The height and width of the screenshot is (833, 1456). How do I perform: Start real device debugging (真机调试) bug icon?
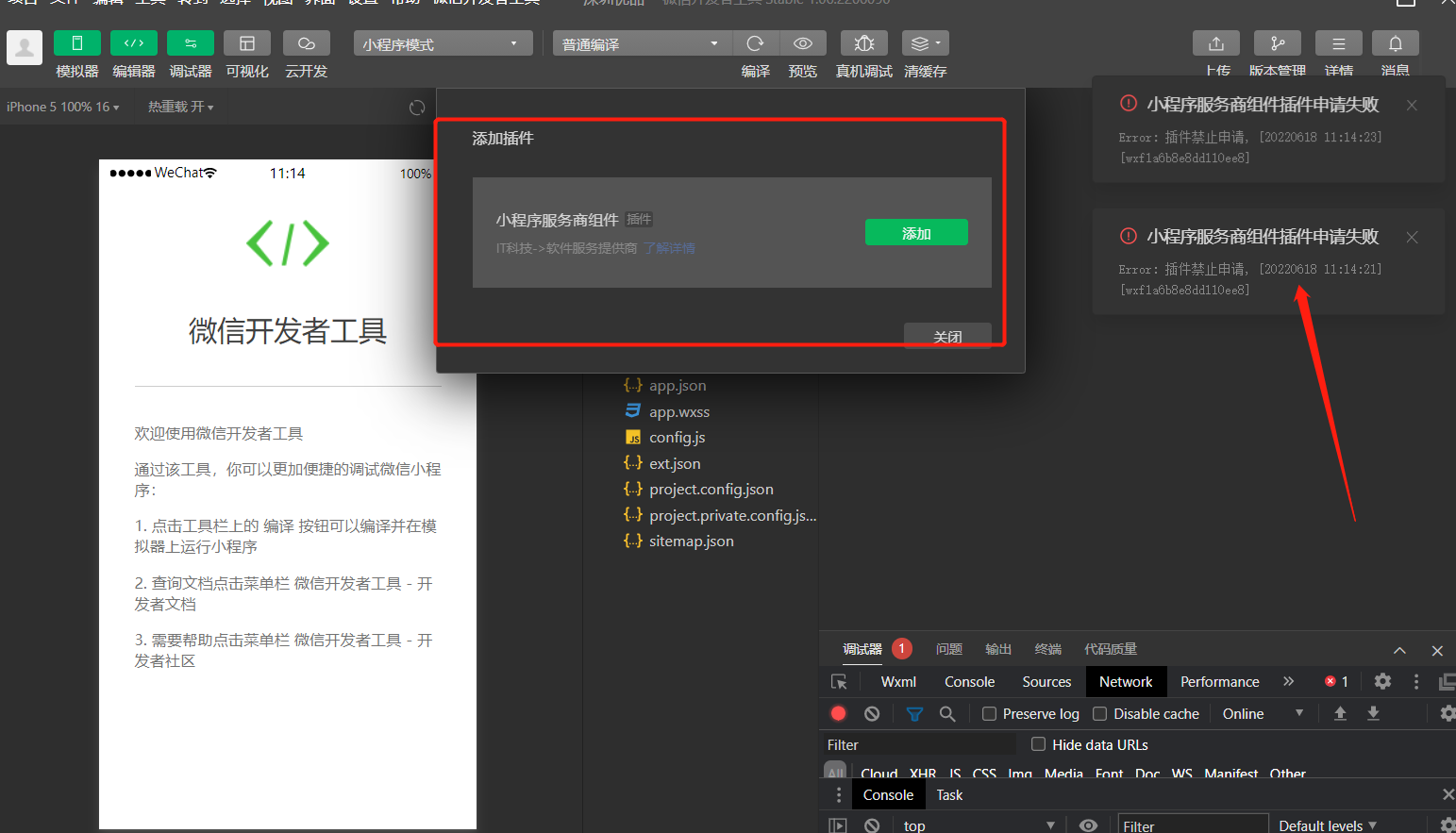[x=864, y=43]
